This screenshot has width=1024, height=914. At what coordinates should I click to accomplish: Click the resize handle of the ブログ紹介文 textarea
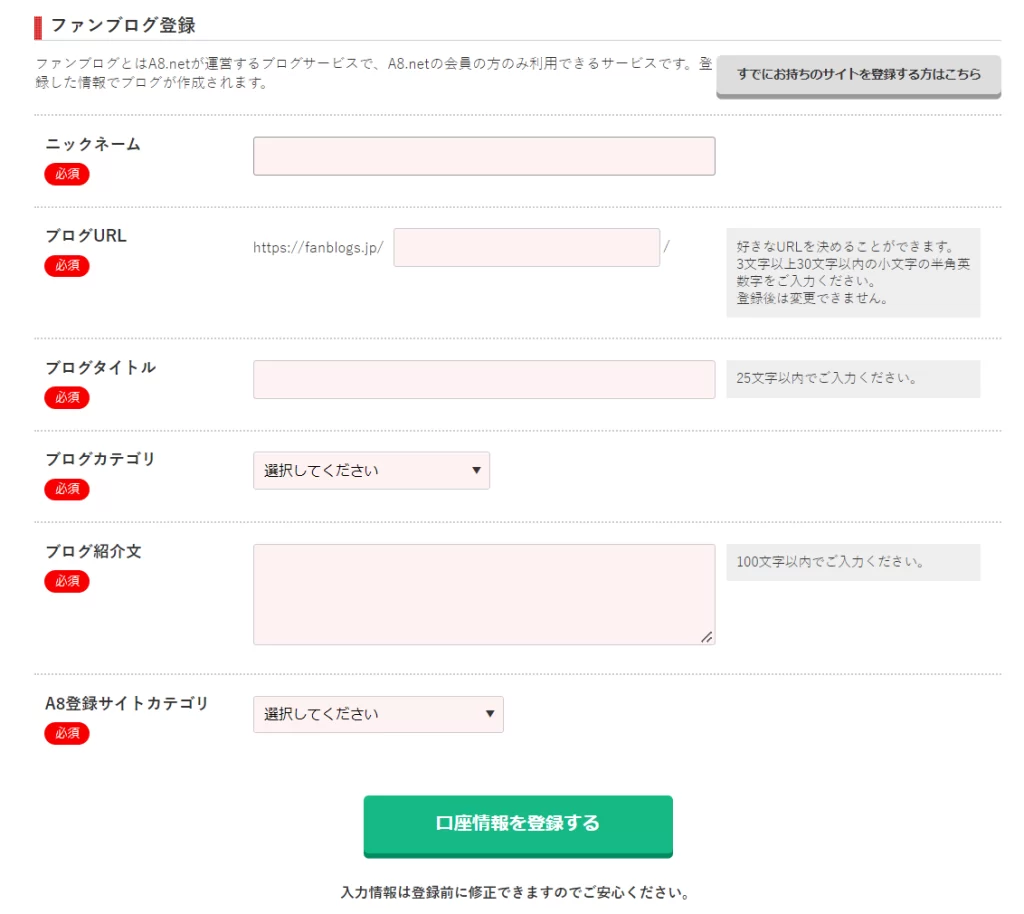coord(707,637)
